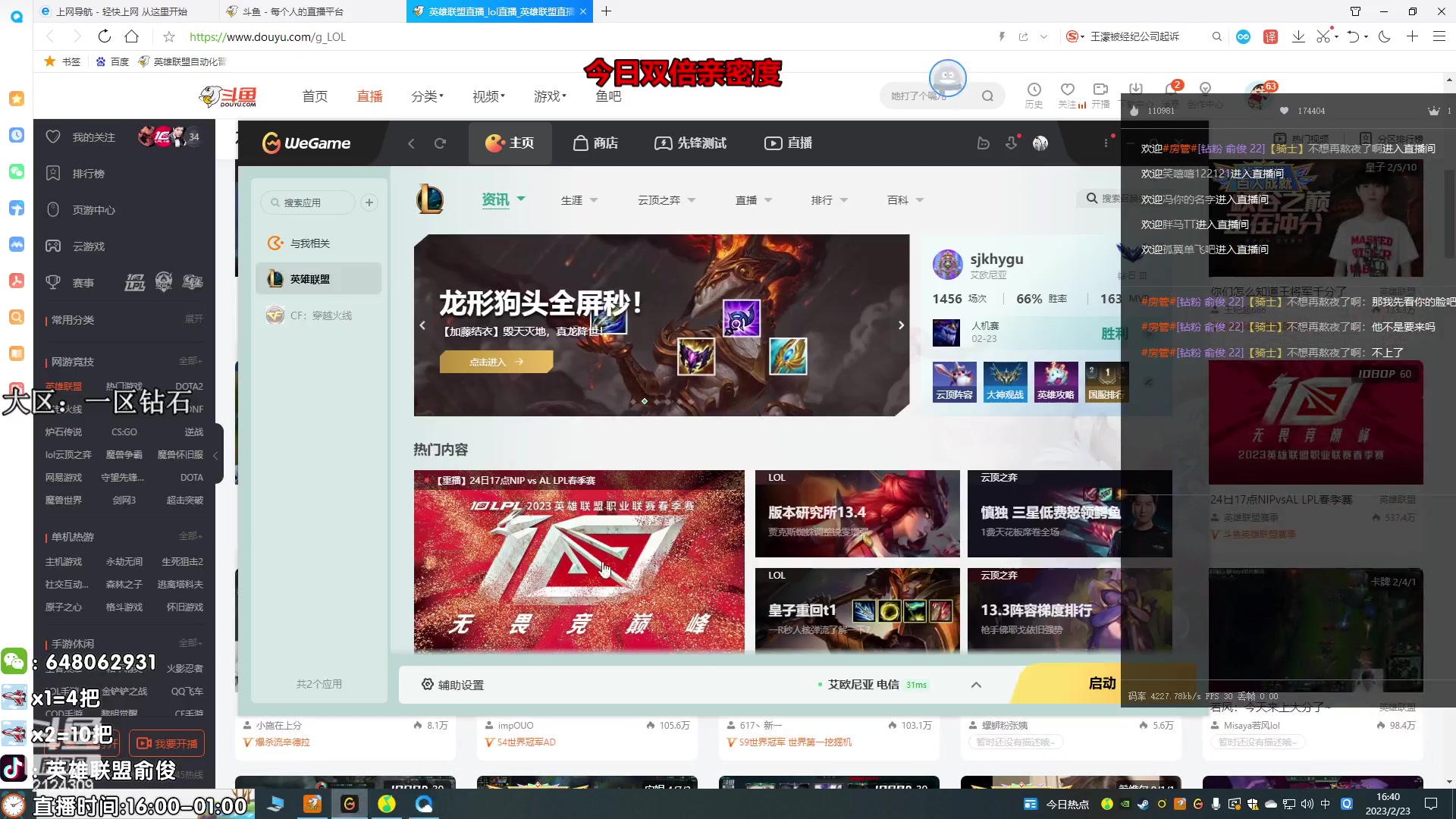Switch to WeGame 主页 tab
Viewport: 1456px width, 819px height.
point(510,143)
